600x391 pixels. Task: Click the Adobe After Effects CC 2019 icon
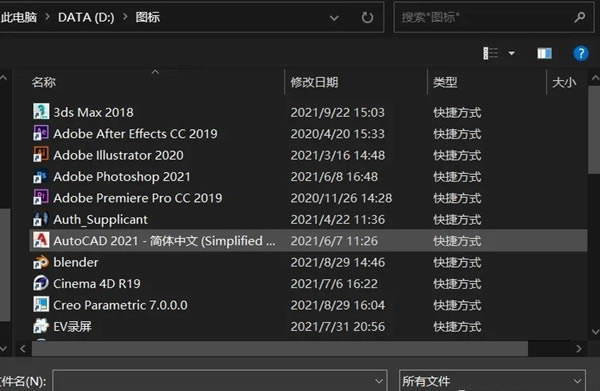click(41, 133)
